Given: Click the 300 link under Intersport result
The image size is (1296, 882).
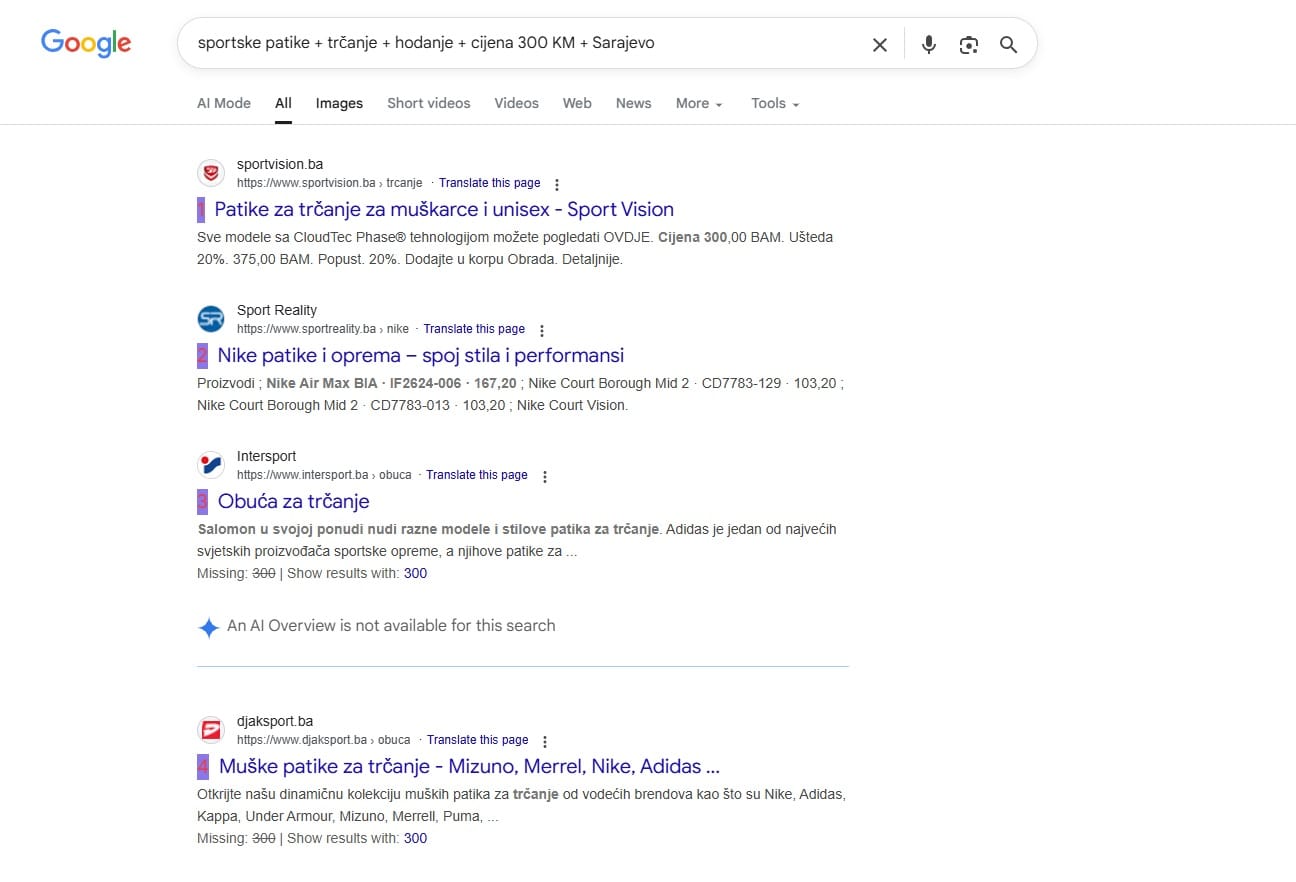Looking at the screenshot, I should (415, 573).
